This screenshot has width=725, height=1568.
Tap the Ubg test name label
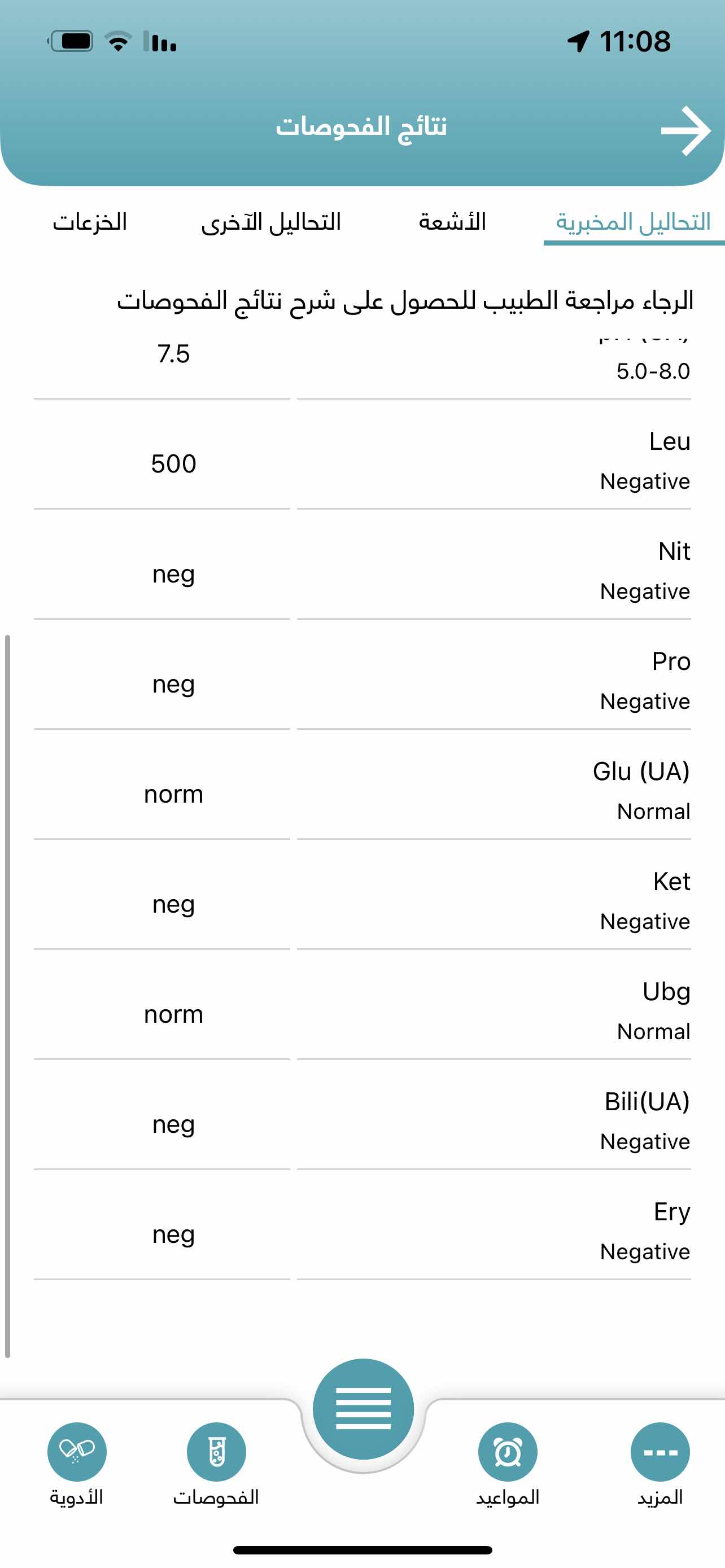[x=666, y=992]
